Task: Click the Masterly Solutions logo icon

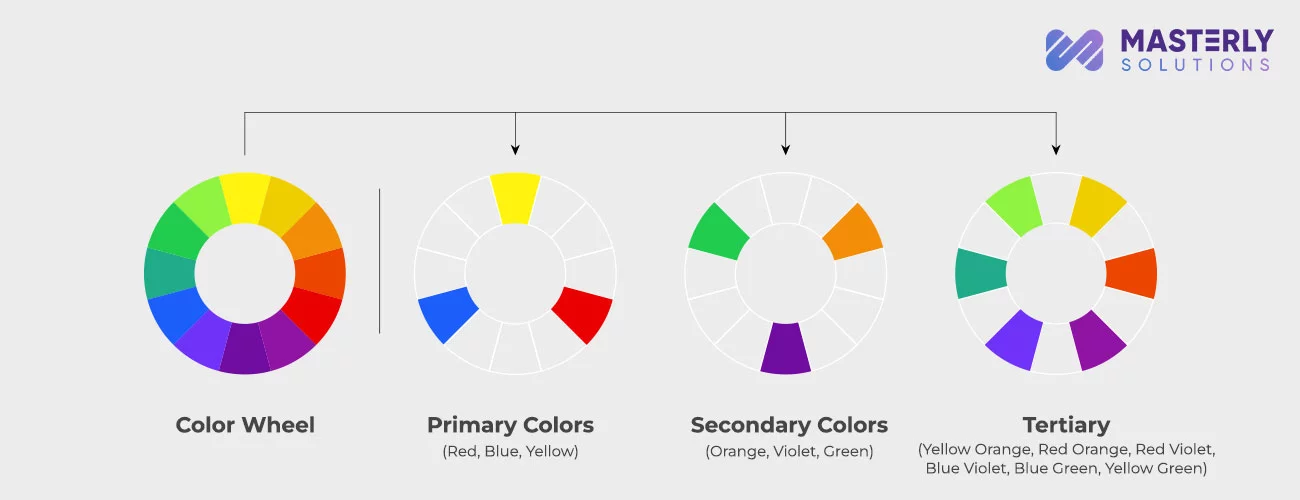Action: (1074, 50)
